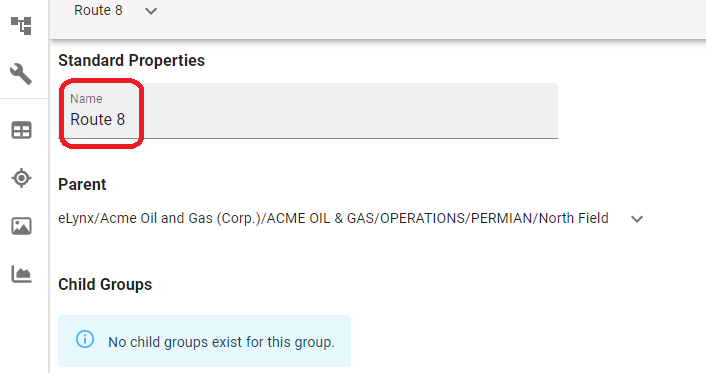The image size is (706, 373).
Task: Focus the Name field containing Route 8
Action: click(x=308, y=111)
